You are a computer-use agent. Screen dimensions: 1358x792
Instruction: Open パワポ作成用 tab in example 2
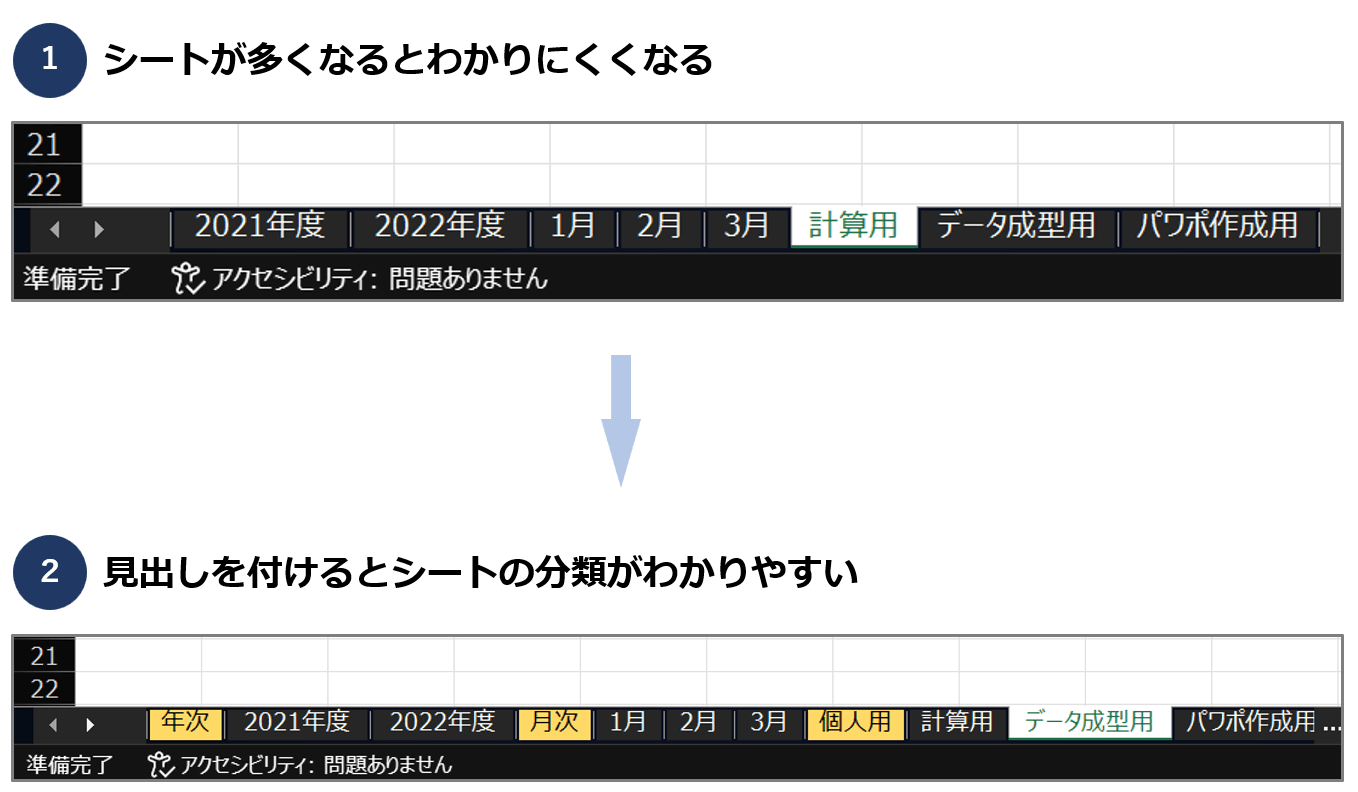click(x=1249, y=722)
